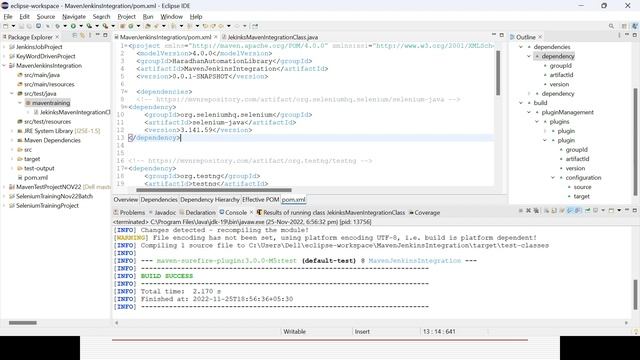Screen dimensions: 640x360
Task: Collapse the pluginManagement node in Outline
Action: (529, 112)
